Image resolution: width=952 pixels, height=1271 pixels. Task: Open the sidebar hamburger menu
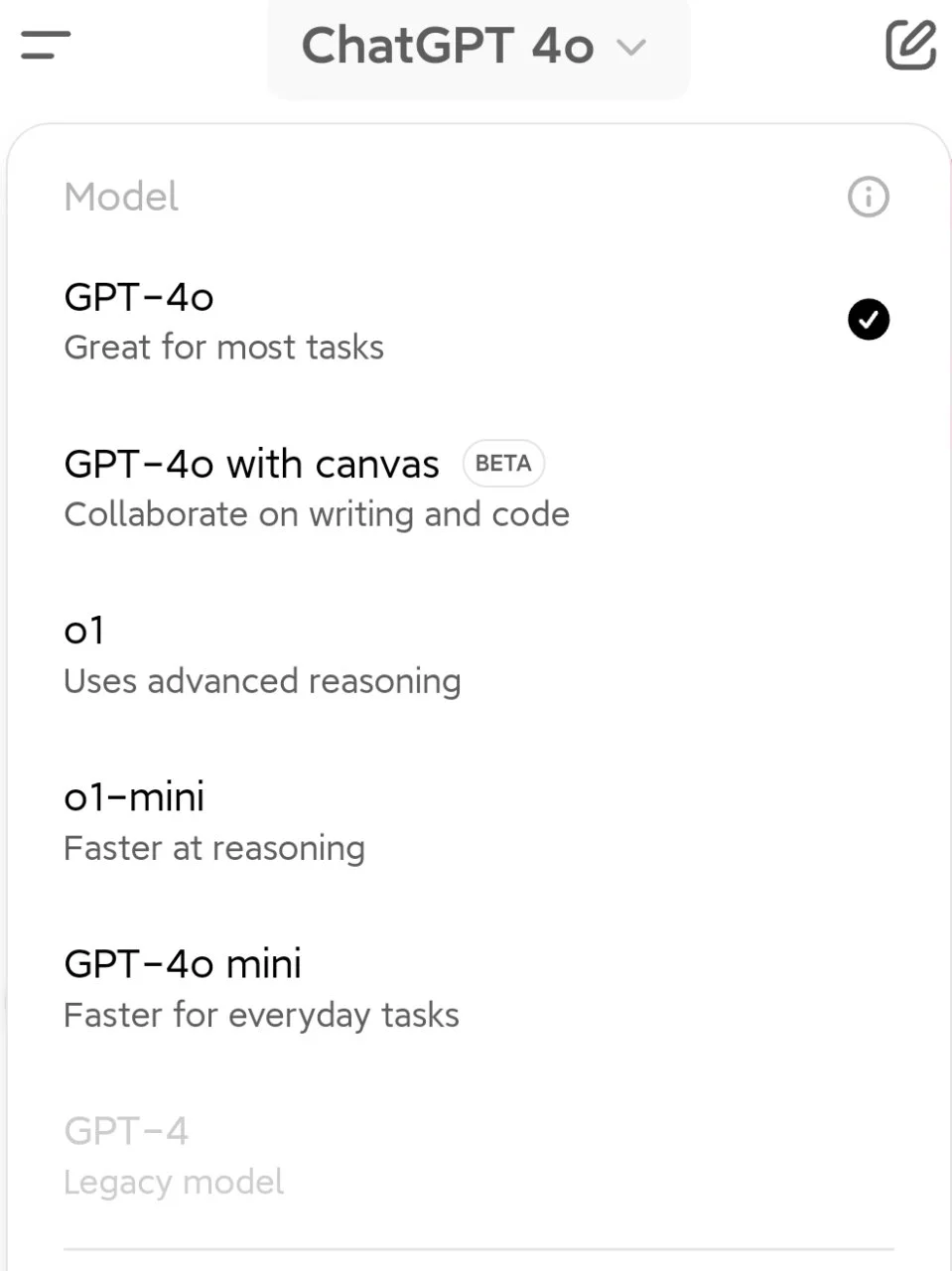[46, 45]
